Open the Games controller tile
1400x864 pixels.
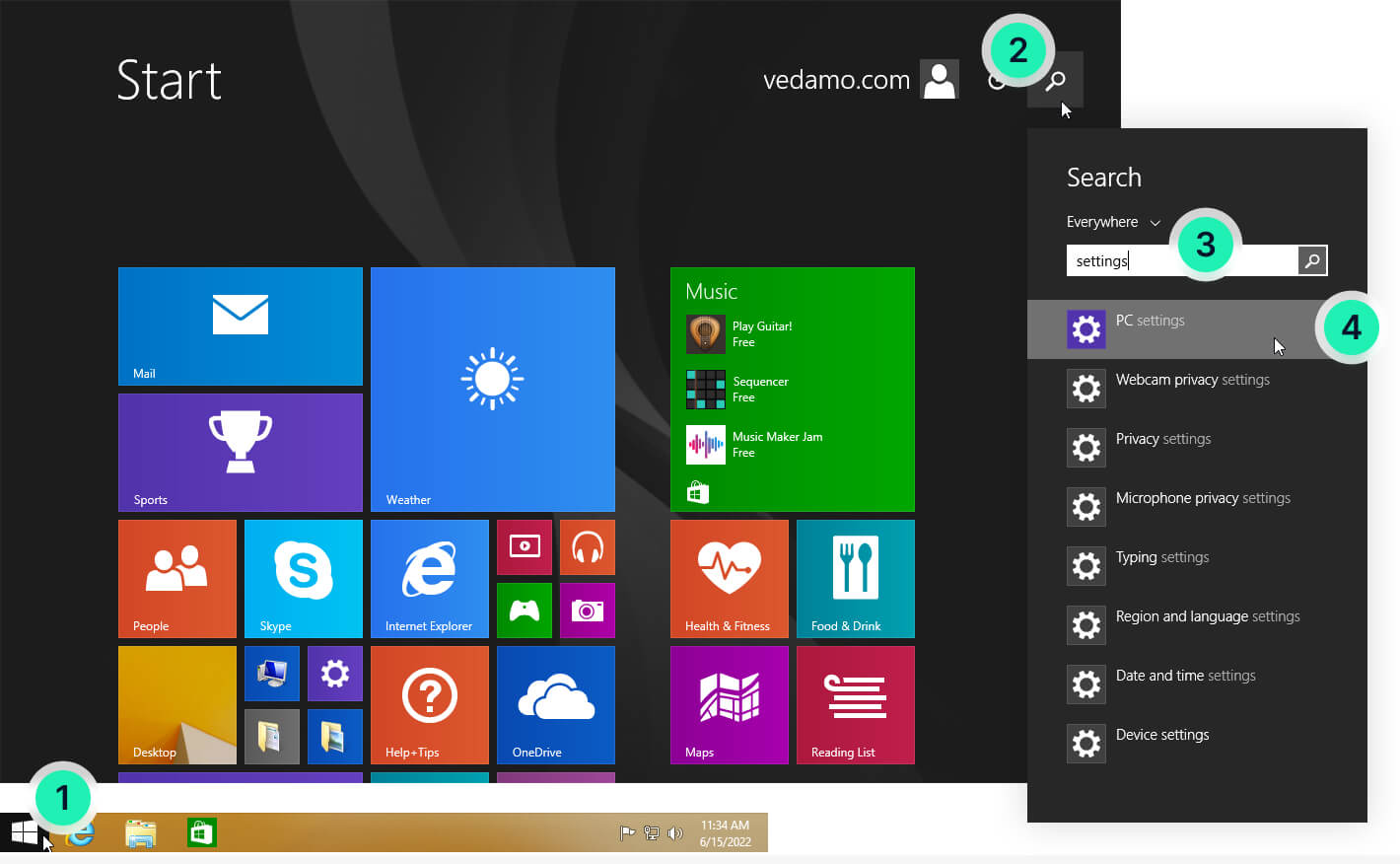pos(525,611)
